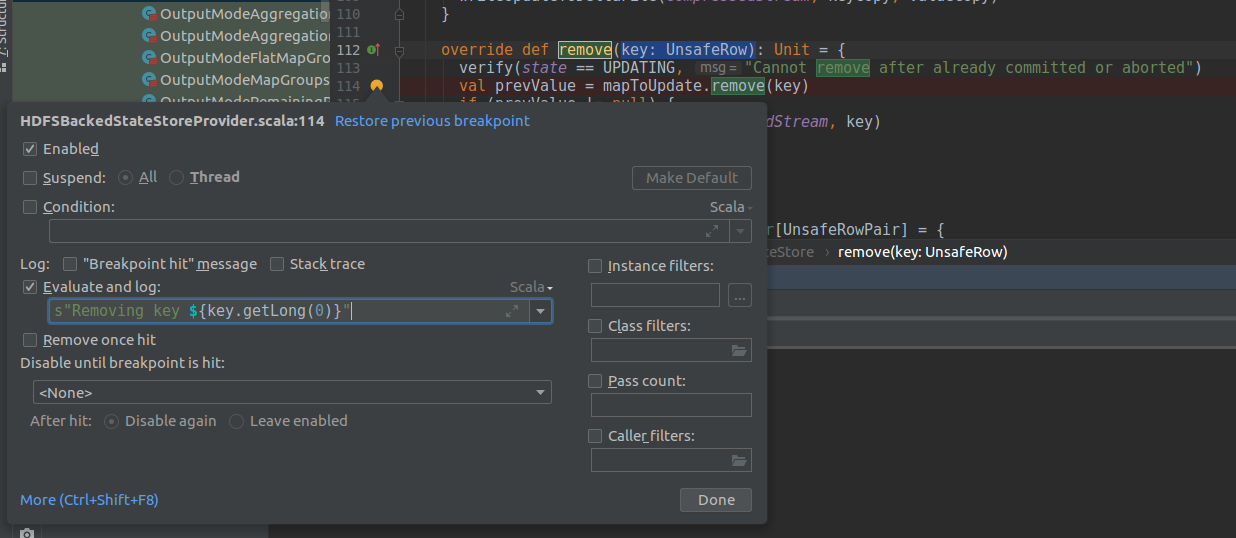Enable Instance filters checkbox

(x=595, y=266)
